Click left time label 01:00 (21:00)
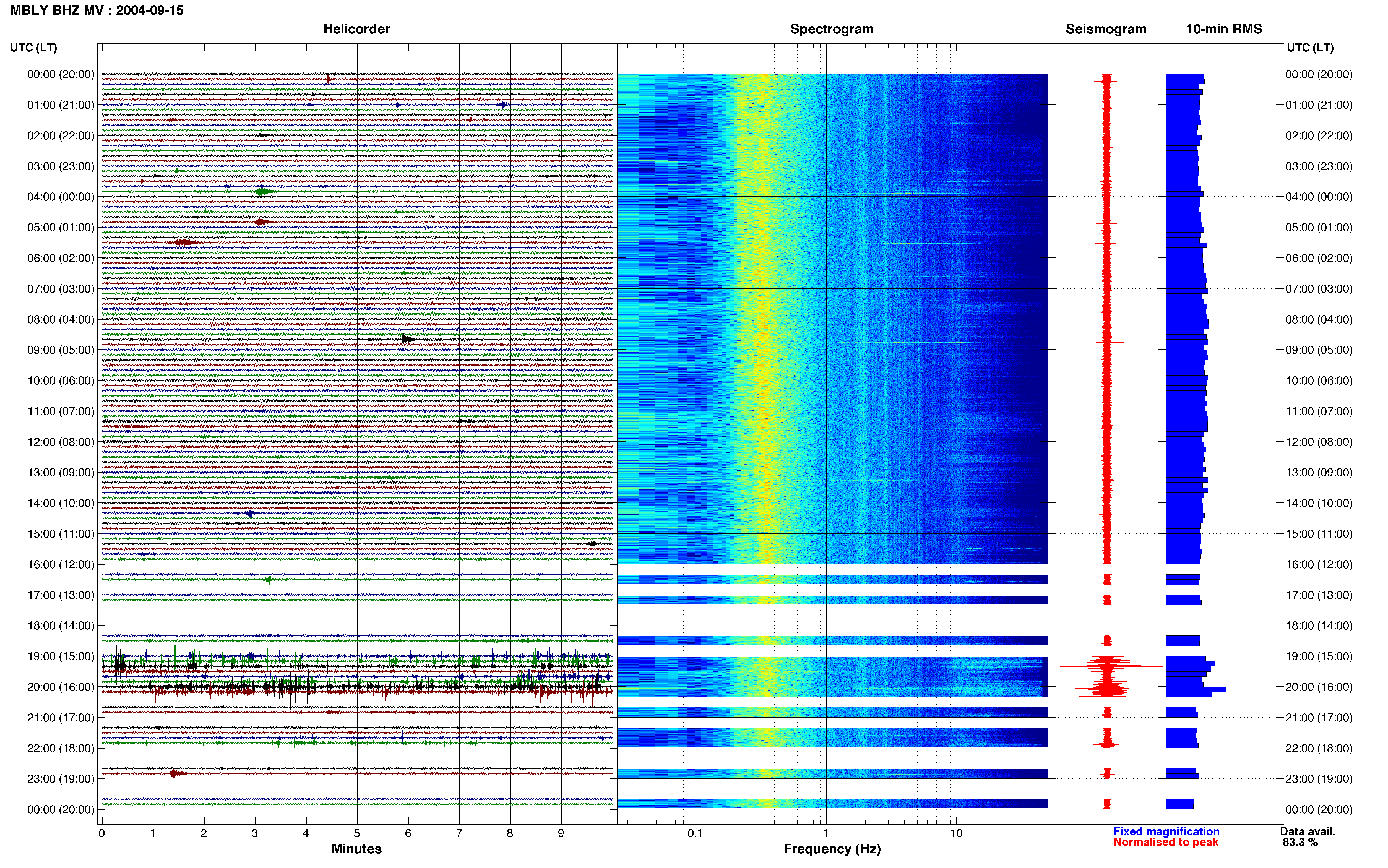The image size is (1388, 868). click(61, 105)
